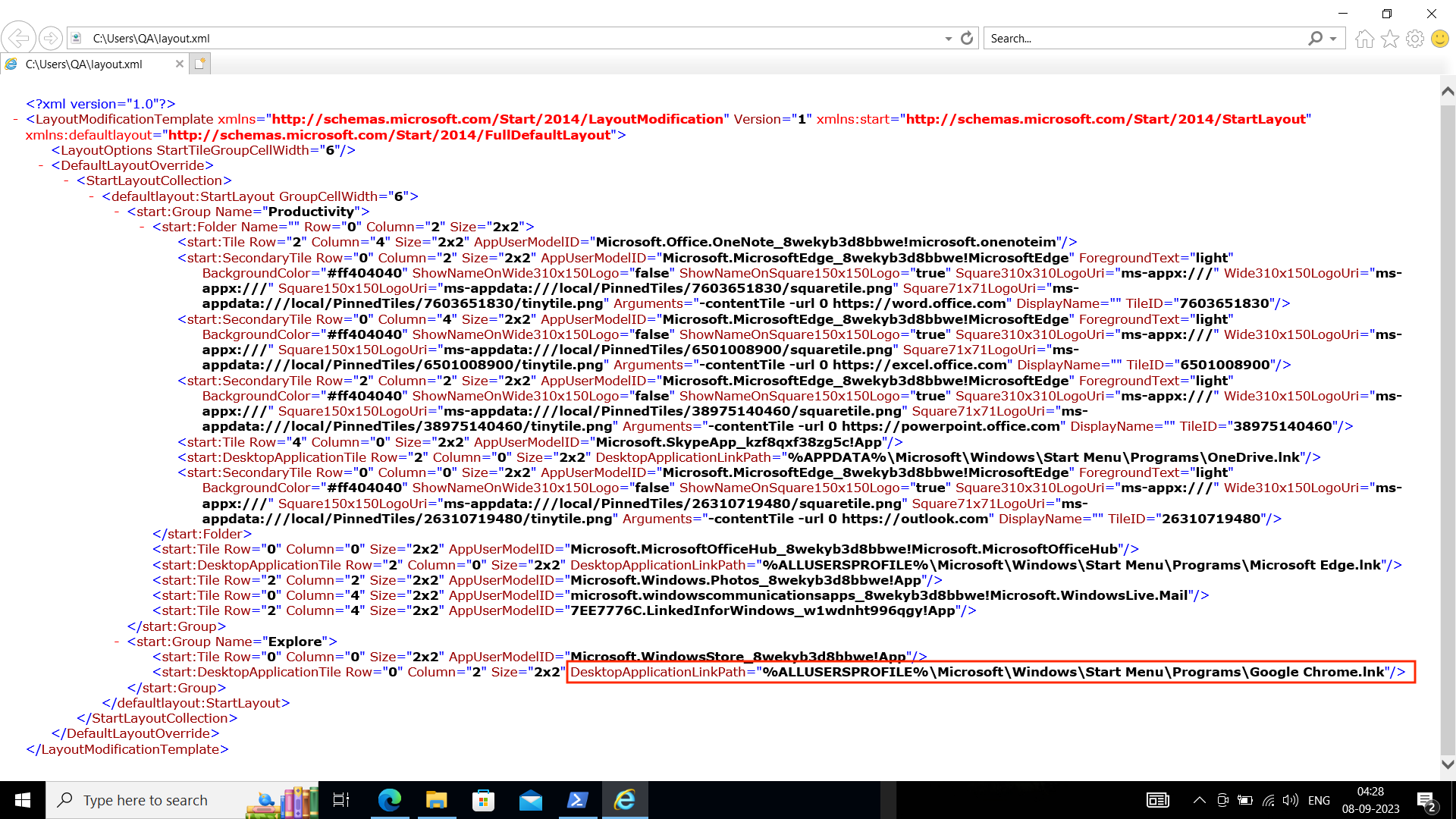Click the Internet Explorer taskbar icon
Screen dimensions: 1456x819
pyautogui.click(x=625, y=800)
